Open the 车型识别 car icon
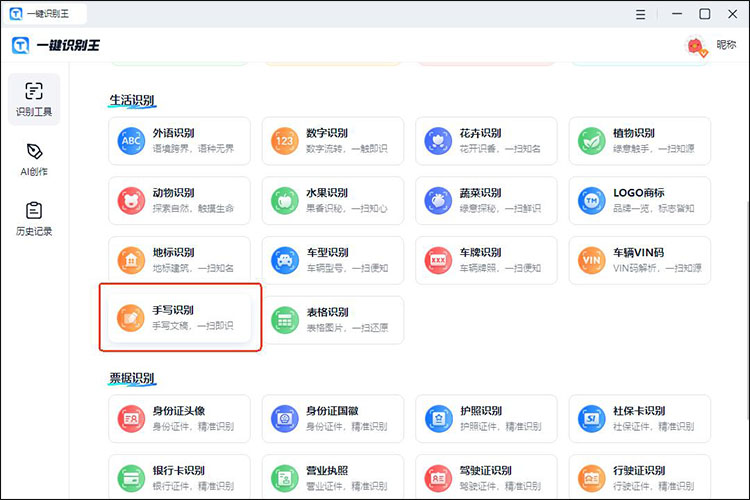Viewport: 750px width, 500px height. click(x=285, y=260)
